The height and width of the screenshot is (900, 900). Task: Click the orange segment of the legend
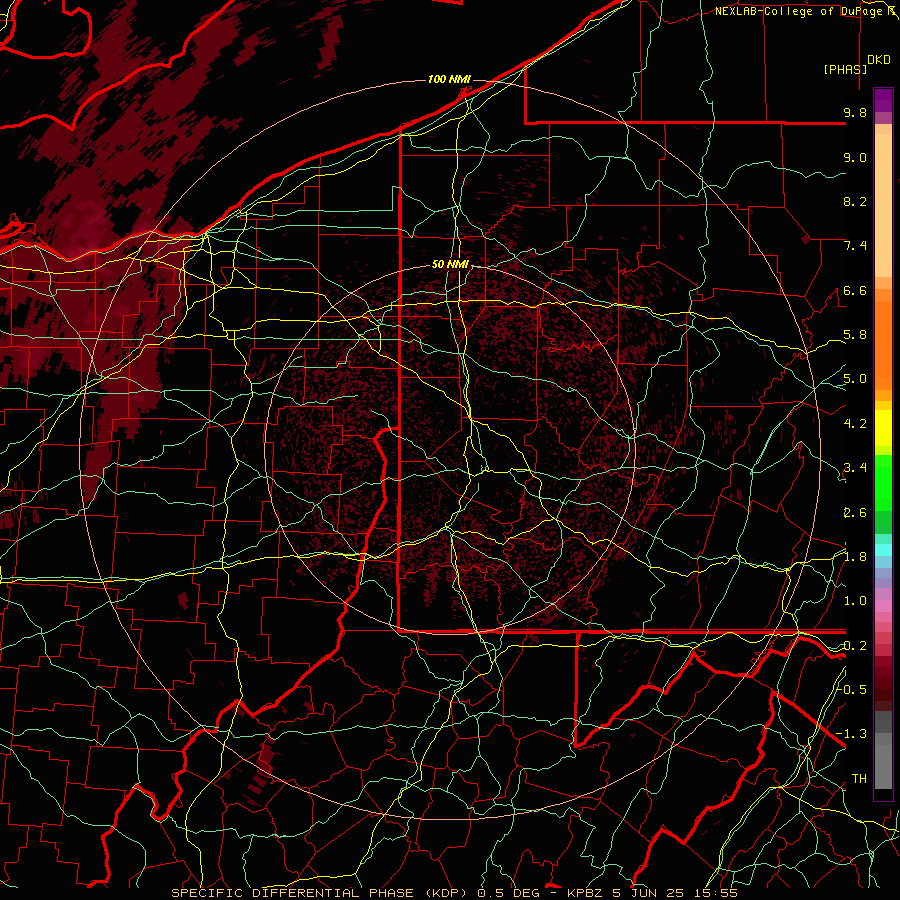click(x=883, y=344)
